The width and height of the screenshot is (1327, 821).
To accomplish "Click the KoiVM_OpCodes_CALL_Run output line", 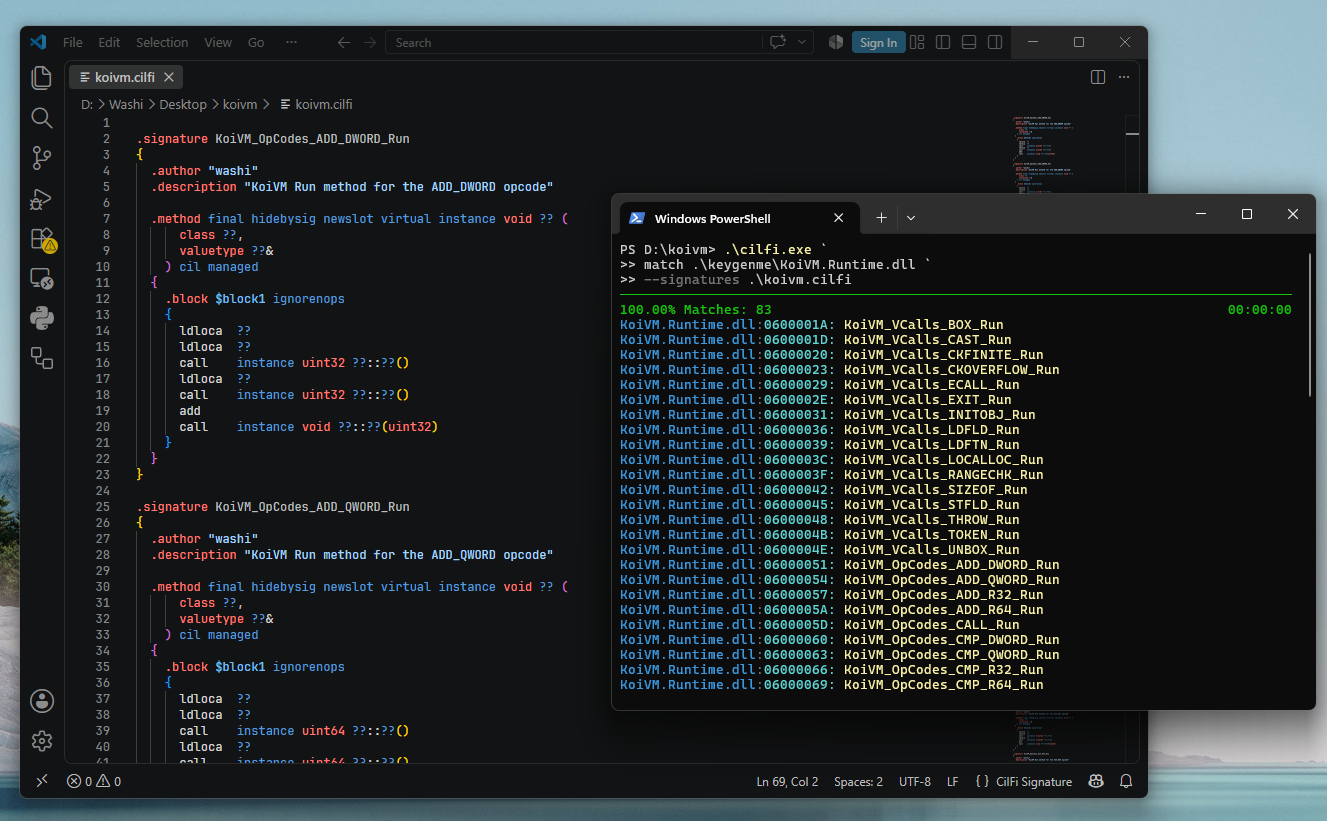I will click(x=820, y=624).
